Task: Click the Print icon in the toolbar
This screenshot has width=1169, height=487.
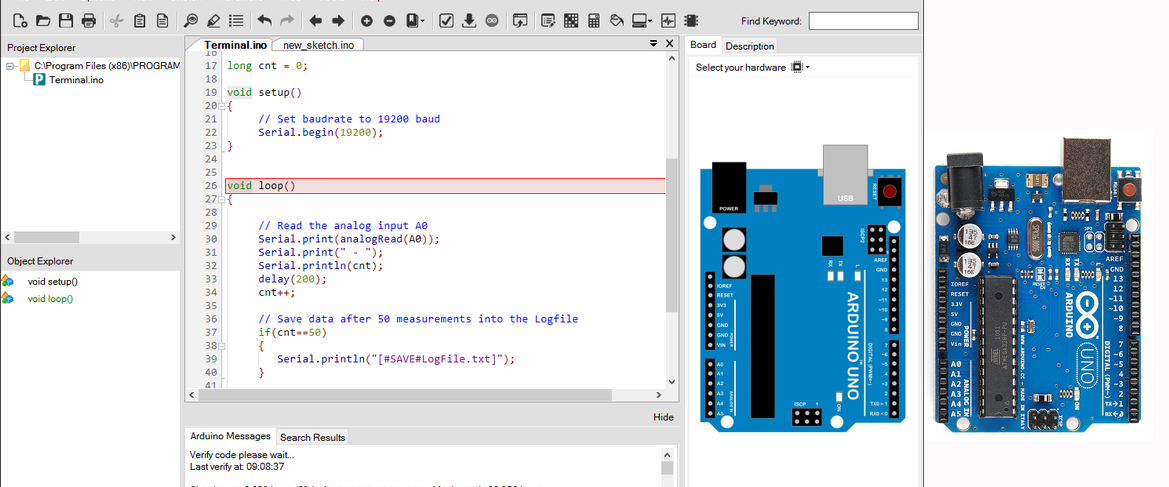Action: [89, 21]
